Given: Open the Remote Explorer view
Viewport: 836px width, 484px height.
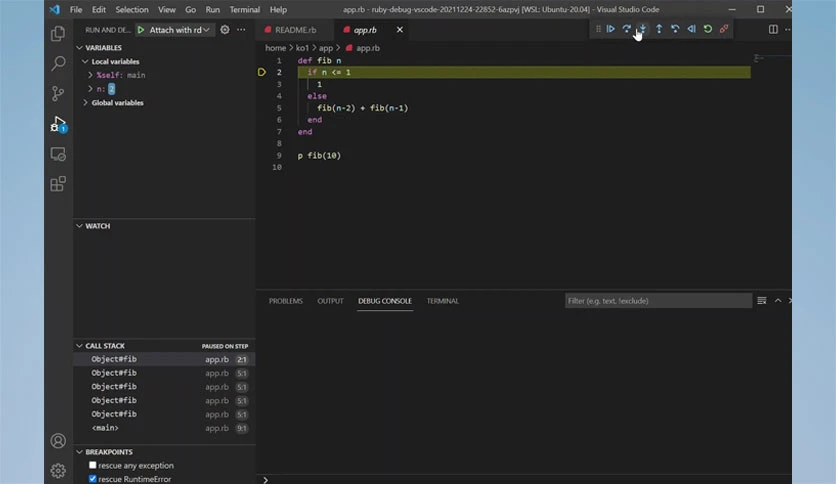Looking at the screenshot, I should 58,154.
